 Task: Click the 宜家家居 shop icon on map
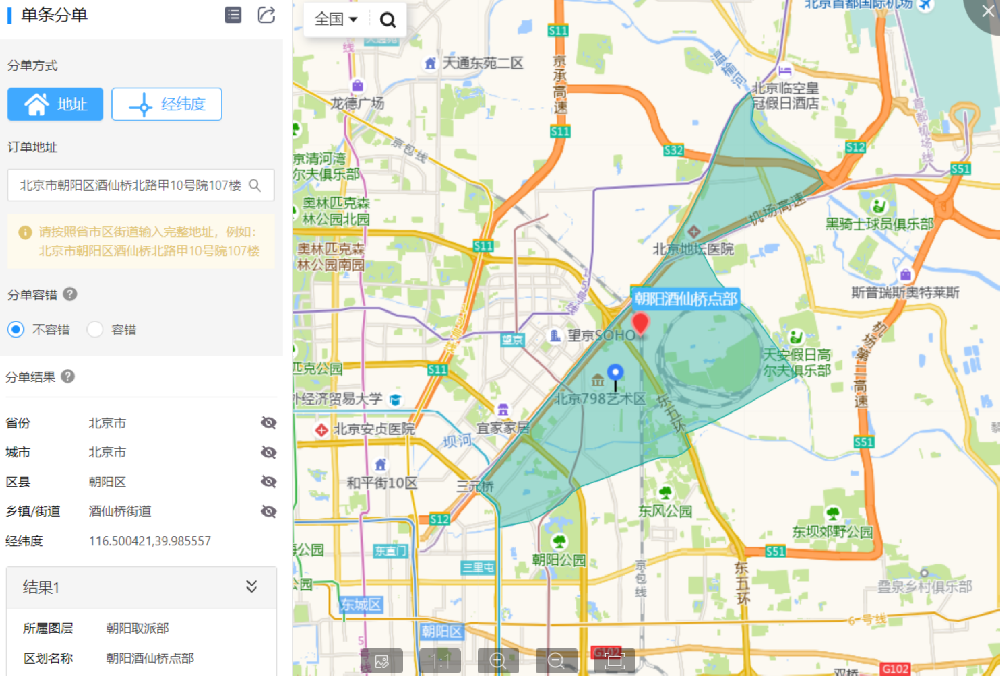[503, 409]
